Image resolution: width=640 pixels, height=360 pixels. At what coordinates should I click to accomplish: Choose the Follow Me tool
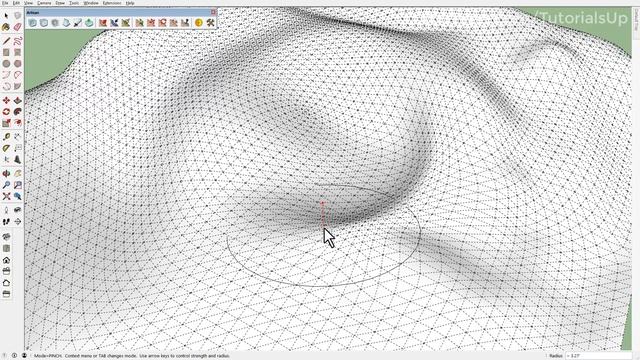click(x=18, y=112)
